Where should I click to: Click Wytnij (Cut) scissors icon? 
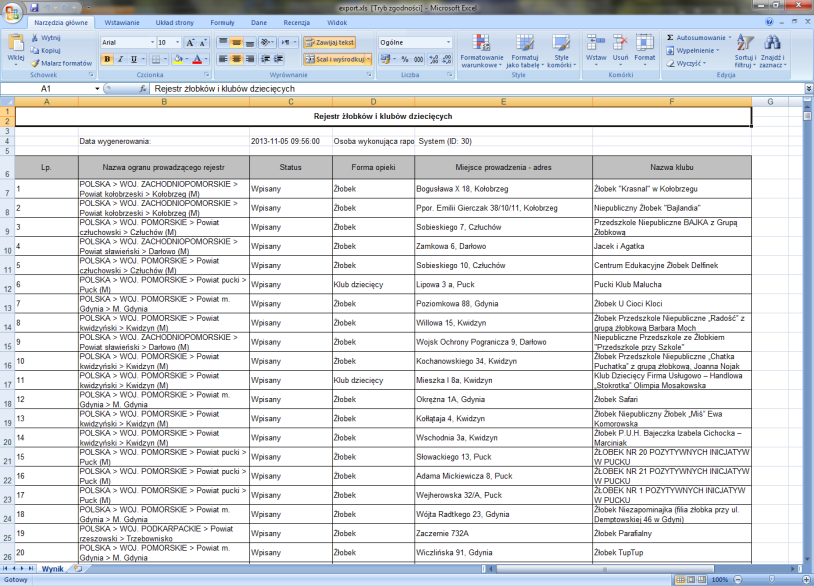[x=35, y=38]
